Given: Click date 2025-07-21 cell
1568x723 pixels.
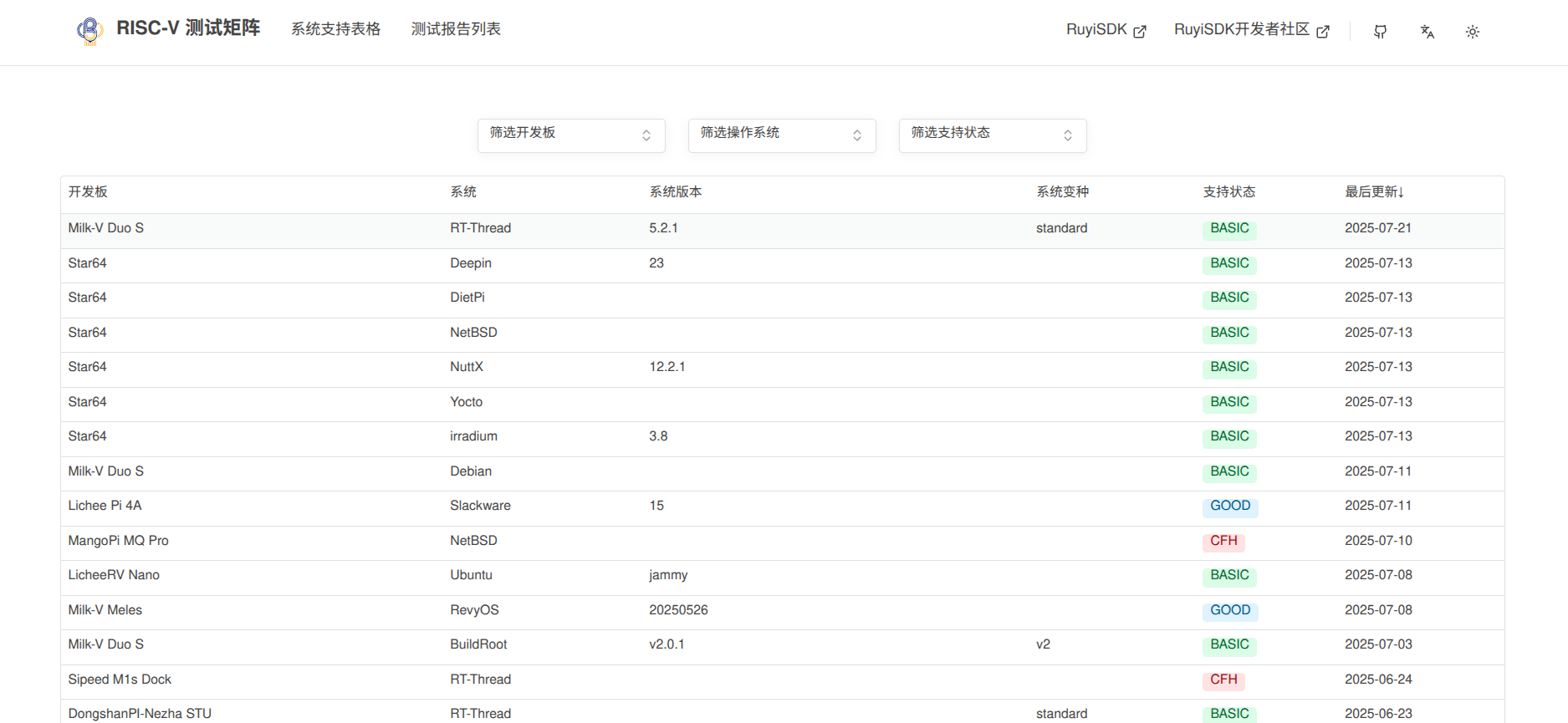Looking at the screenshot, I should [1377, 228].
